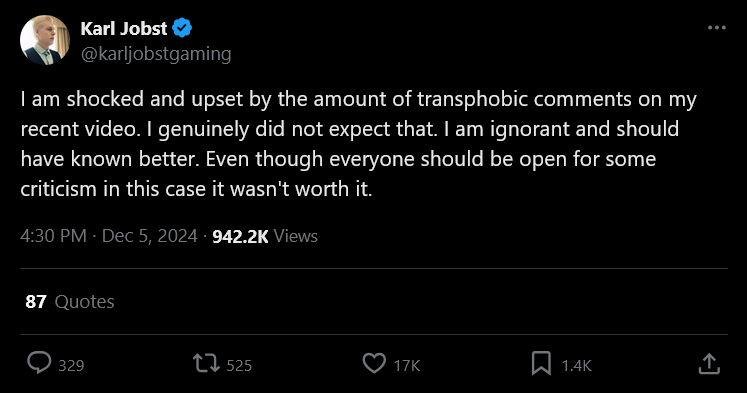This screenshot has height=393, width=747.
Task: Click the Karl Jobst display name
Action: [124, 29]
